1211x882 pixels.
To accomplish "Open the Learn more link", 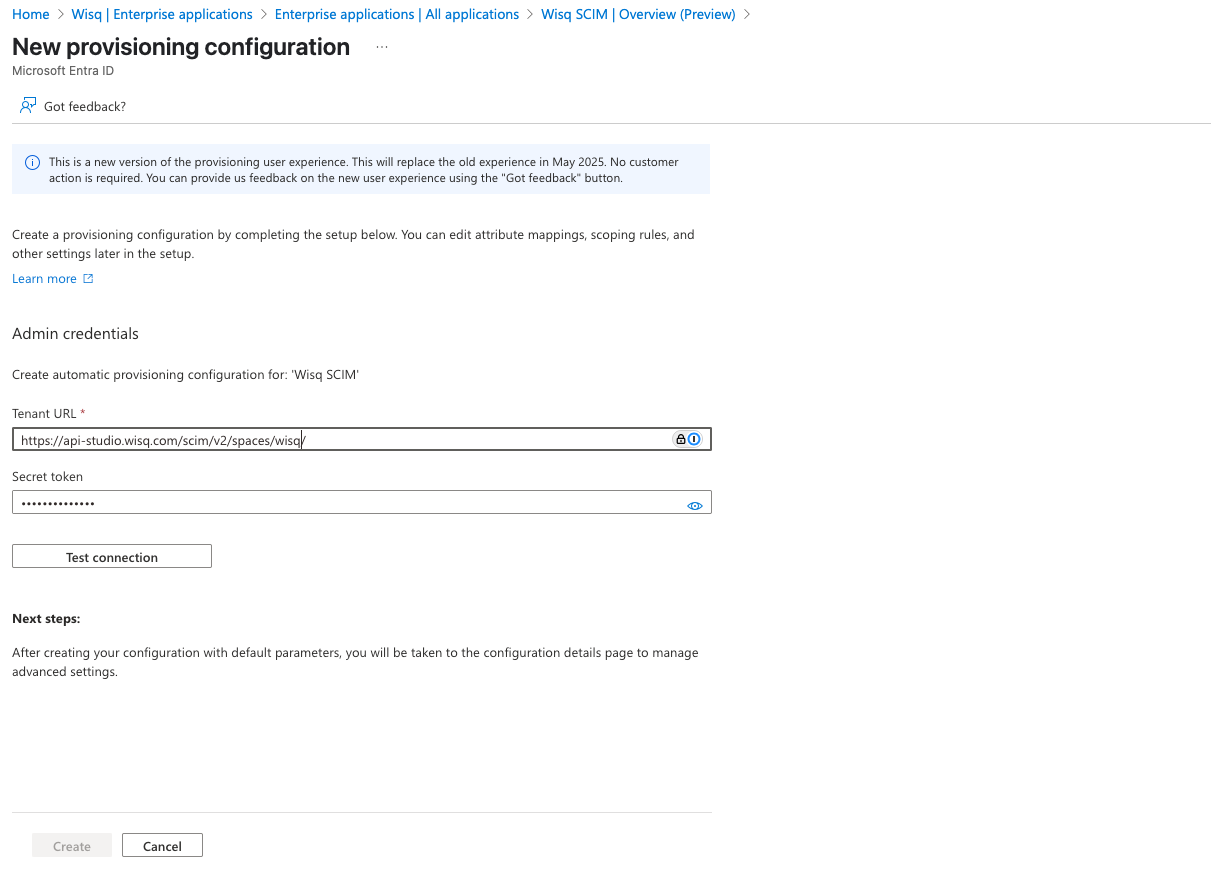I will pos(44,279).
